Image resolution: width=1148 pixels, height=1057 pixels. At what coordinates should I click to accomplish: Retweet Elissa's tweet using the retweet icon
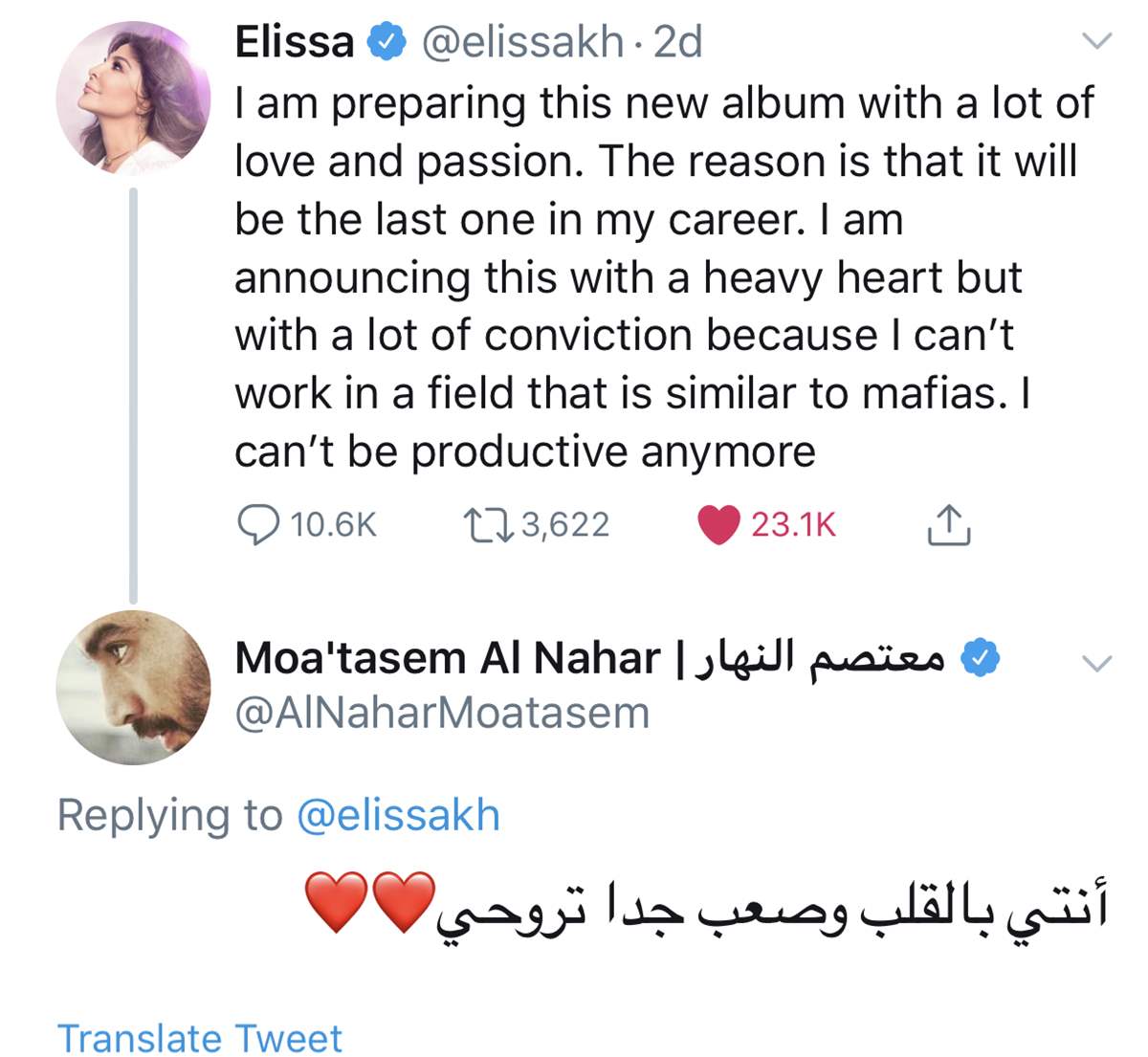click(x=489, y=525)
